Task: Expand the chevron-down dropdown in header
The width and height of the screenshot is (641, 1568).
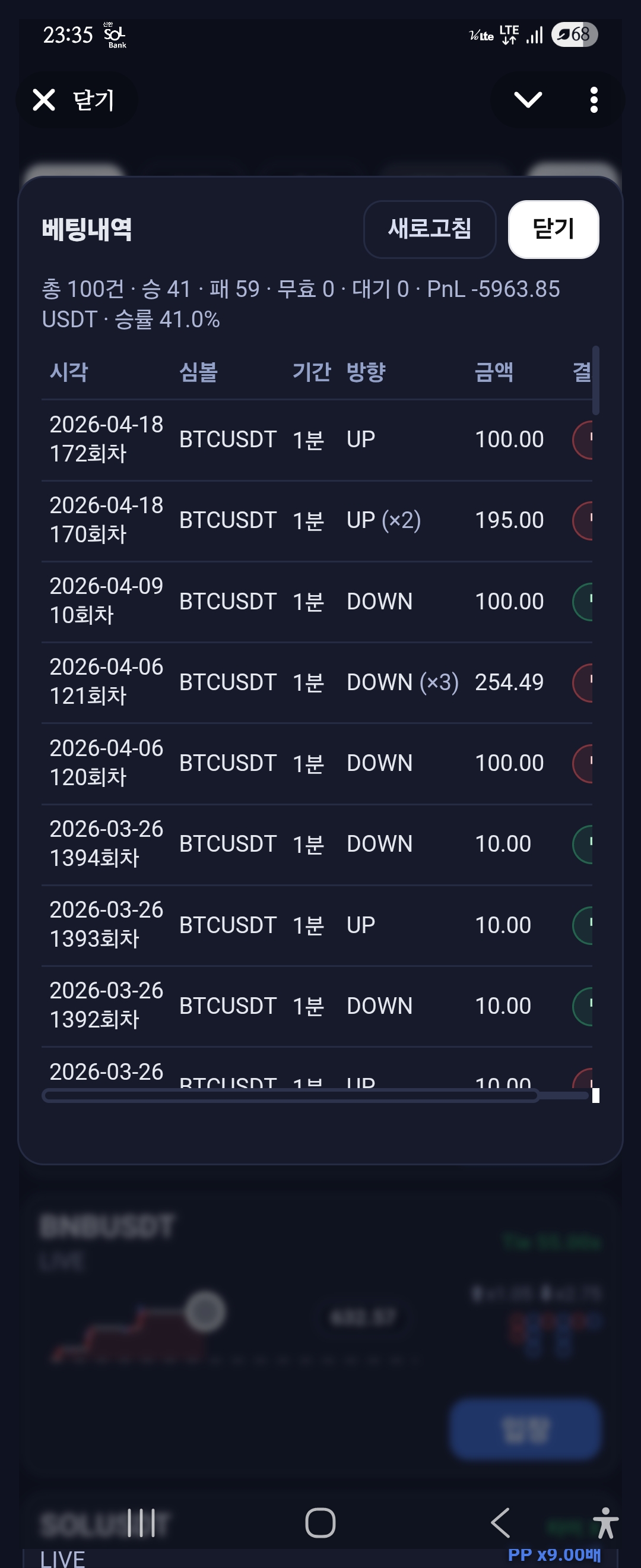Action: pos(527,100)
